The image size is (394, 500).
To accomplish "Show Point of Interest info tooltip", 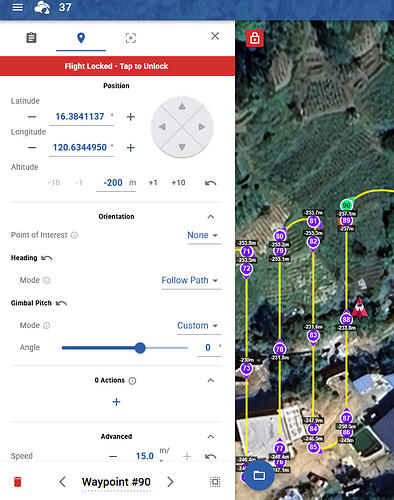I will (x=74, y=235).
